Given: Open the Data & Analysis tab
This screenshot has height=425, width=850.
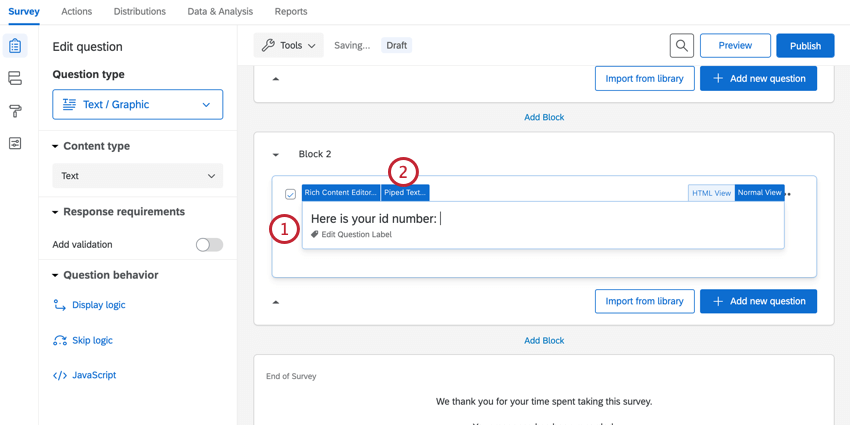Looking at the screenshot, I should pos(220,12).
